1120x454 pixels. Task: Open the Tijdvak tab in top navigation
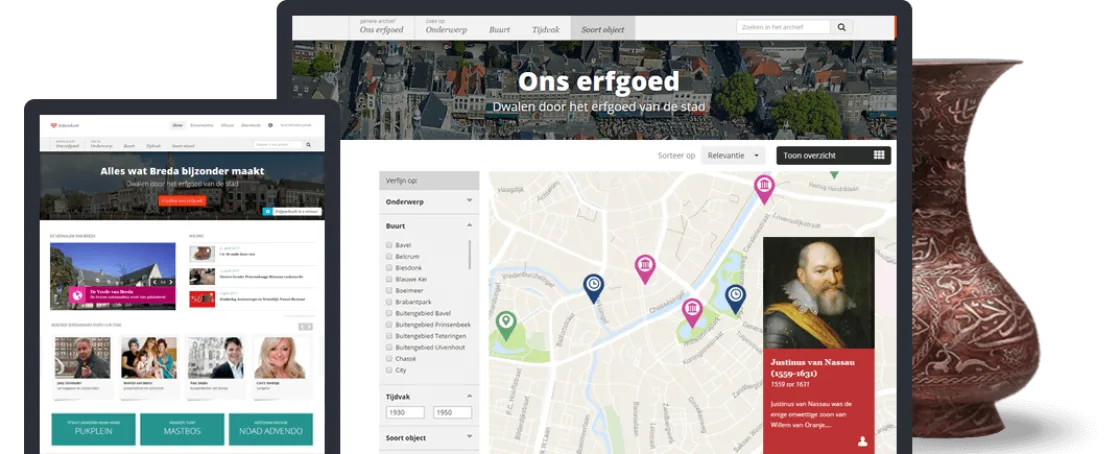coord(546,29)
